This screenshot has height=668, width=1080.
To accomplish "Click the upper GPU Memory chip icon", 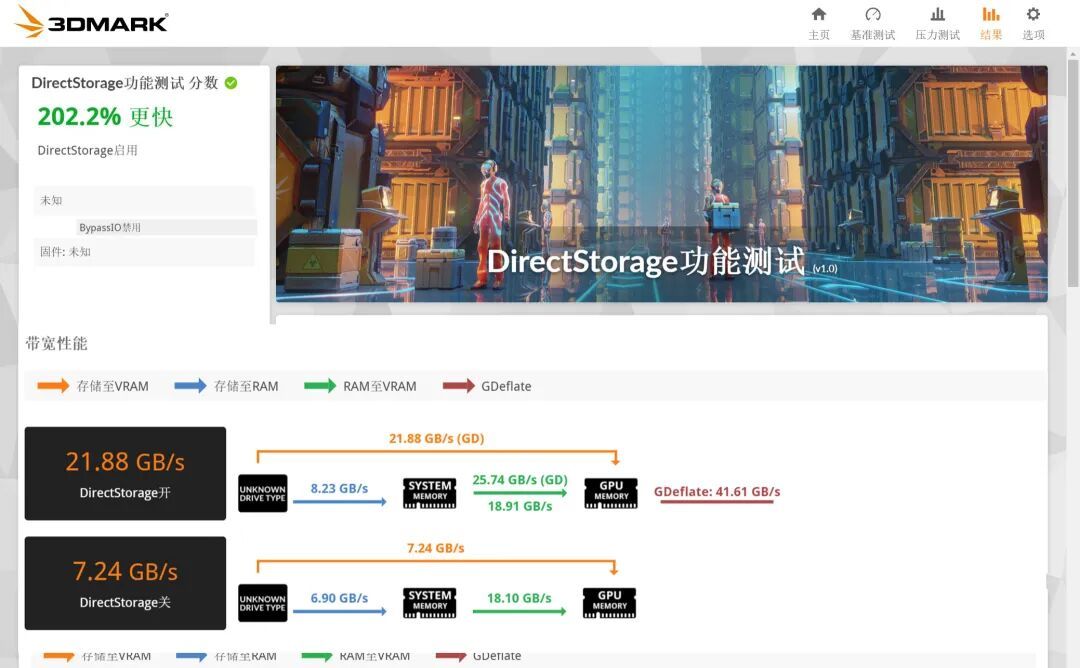I will pos(610,493).
